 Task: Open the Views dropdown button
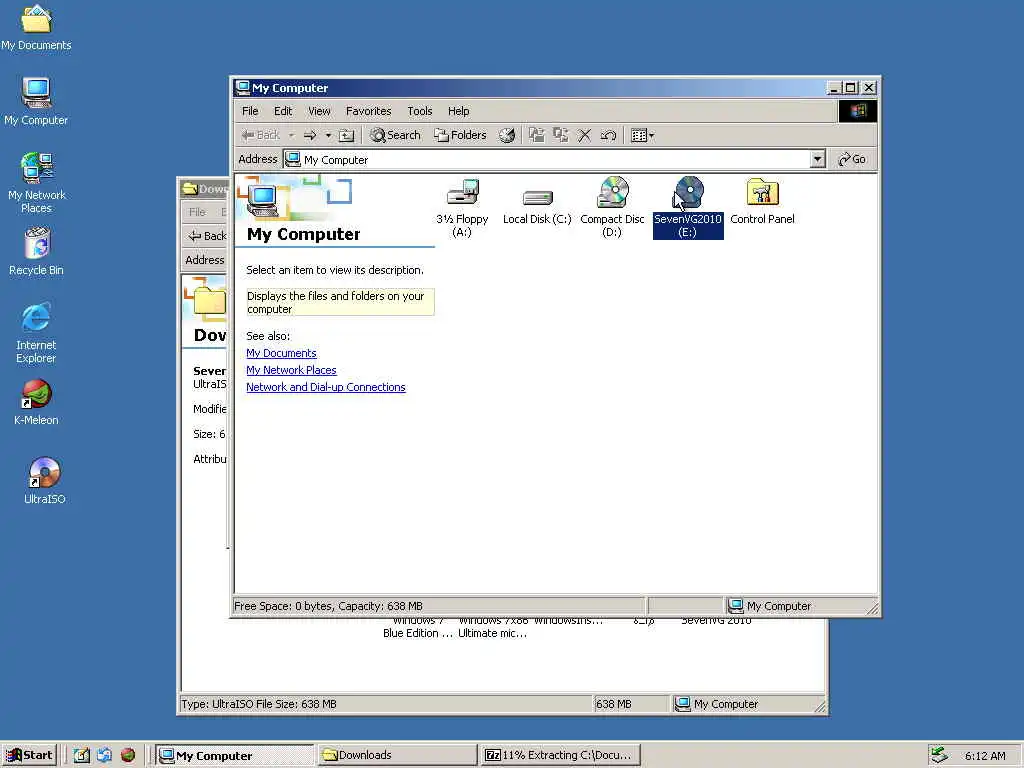[643, 135]
